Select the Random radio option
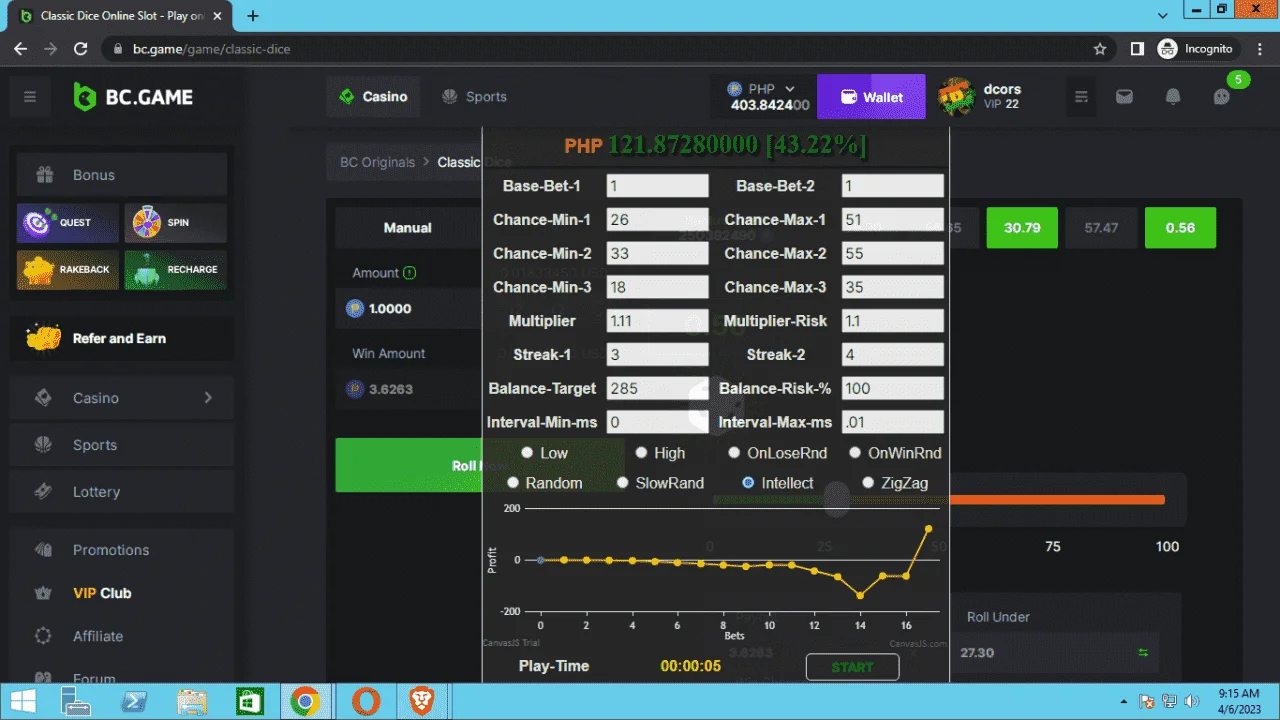 click(514, 483)
